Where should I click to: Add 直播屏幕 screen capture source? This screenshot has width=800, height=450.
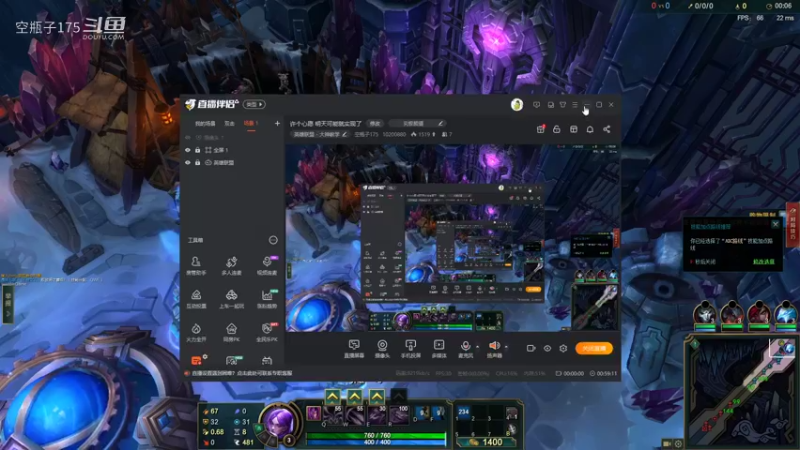354,349
